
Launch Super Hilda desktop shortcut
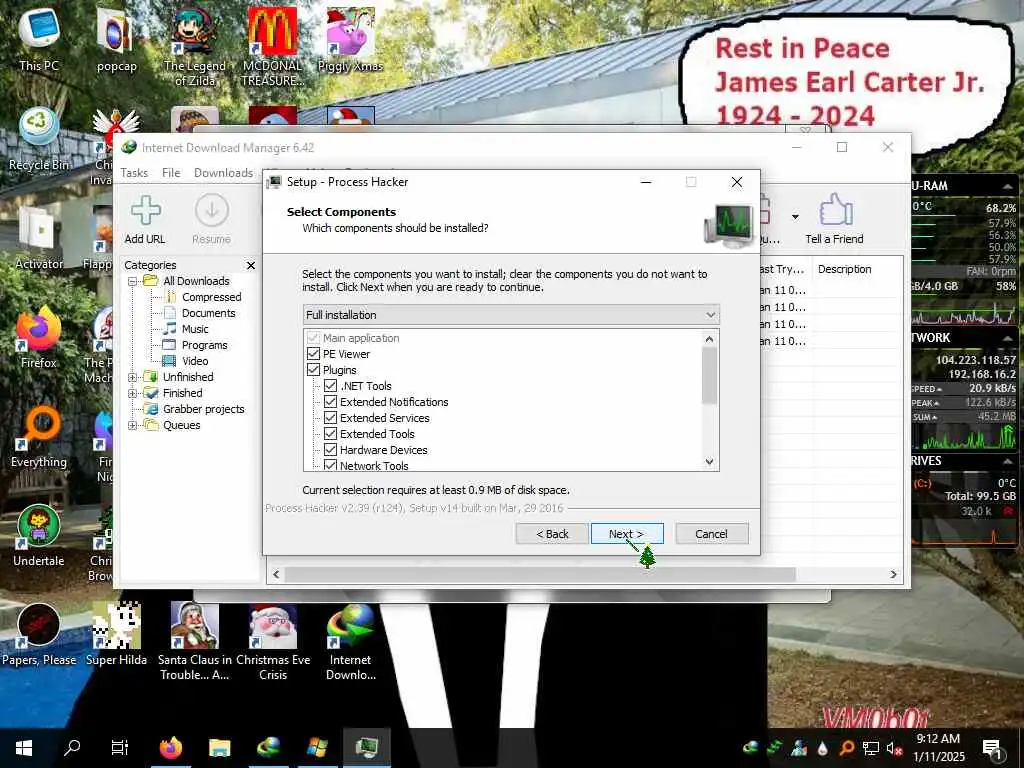pyautogui.click(x=116, y=635)
